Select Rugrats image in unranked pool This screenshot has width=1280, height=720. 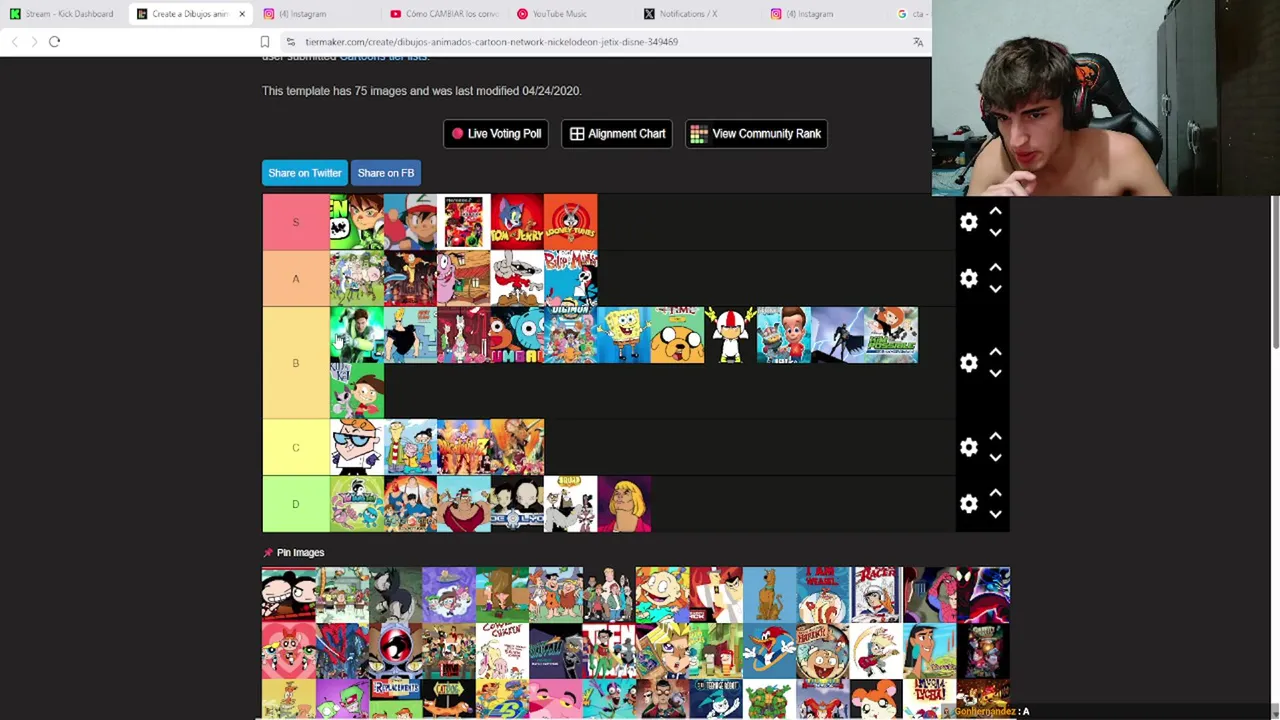point(662,594)
